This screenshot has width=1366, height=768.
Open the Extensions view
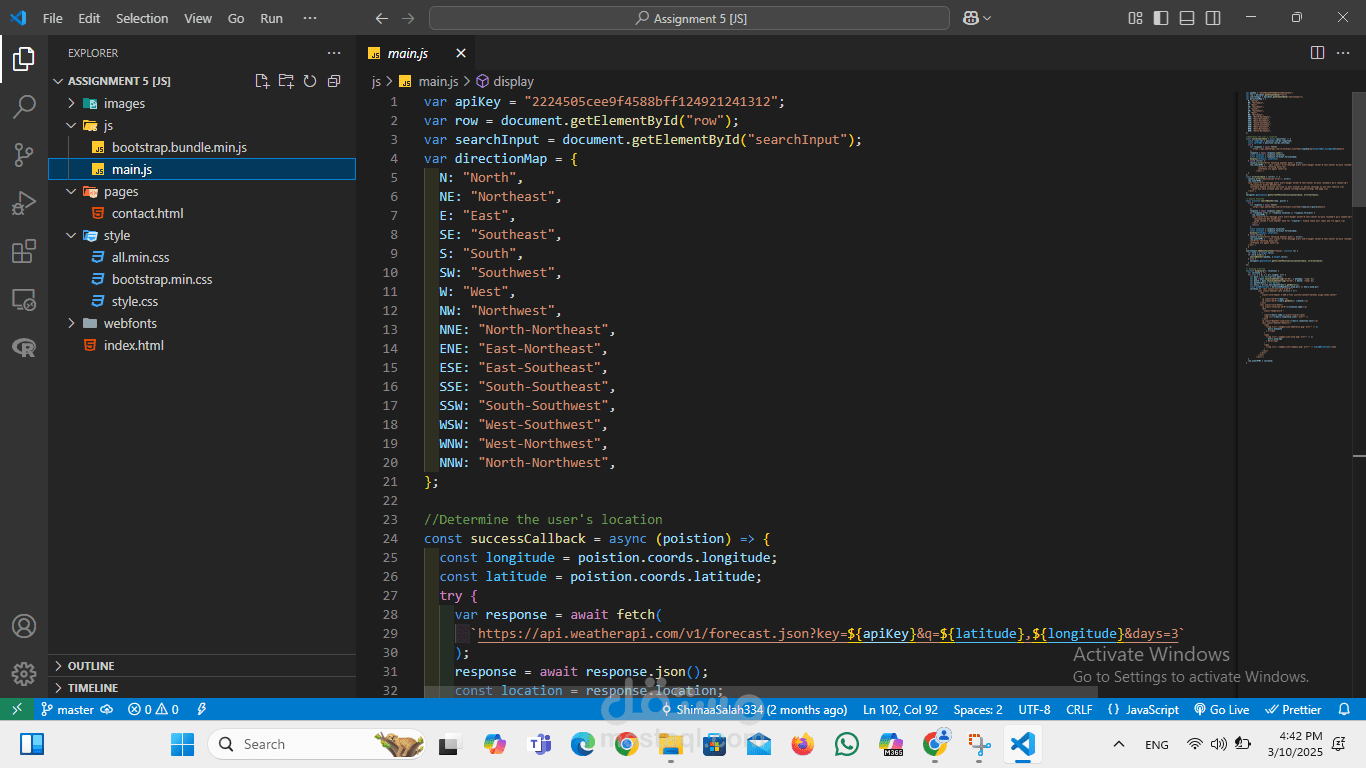point(24,251)
